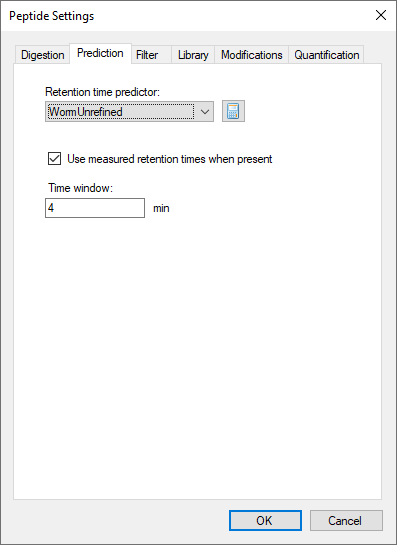
Task: Click the 'min' unit label
Action: (161, 208)
